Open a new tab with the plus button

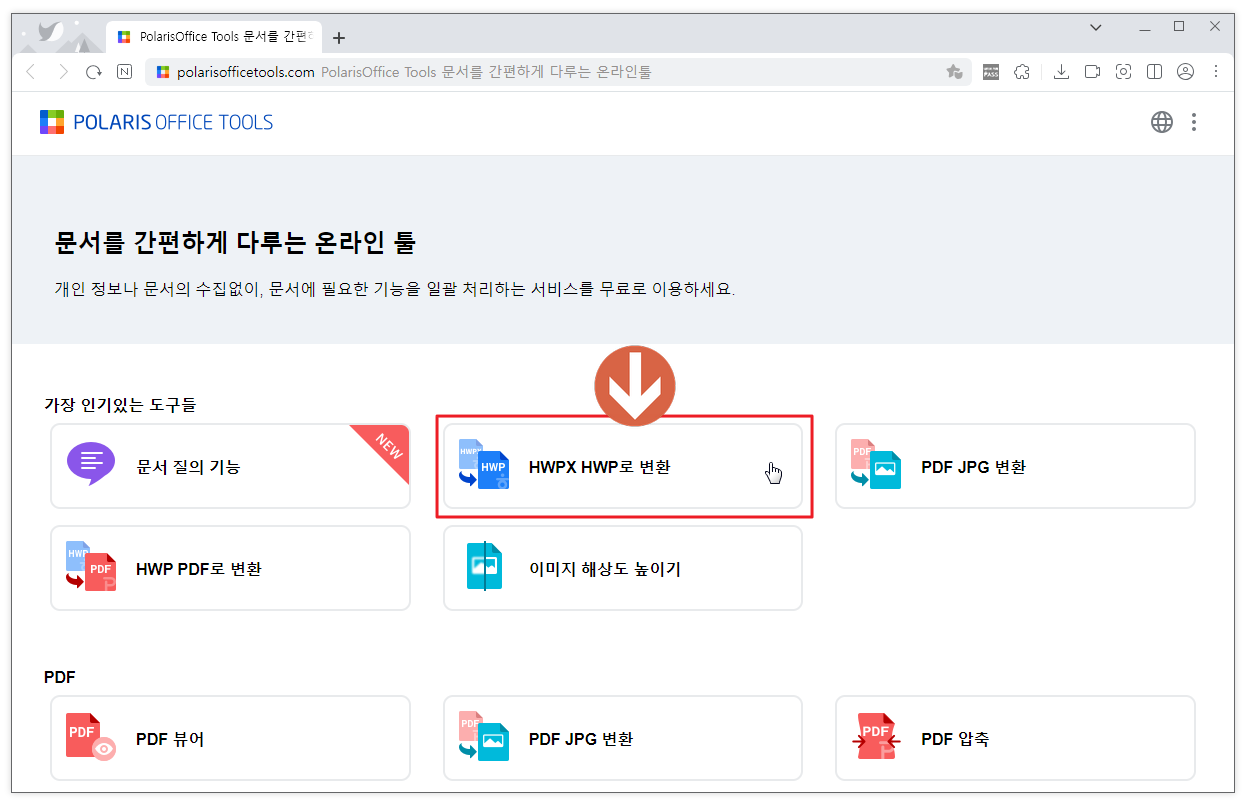click(338, 37)
